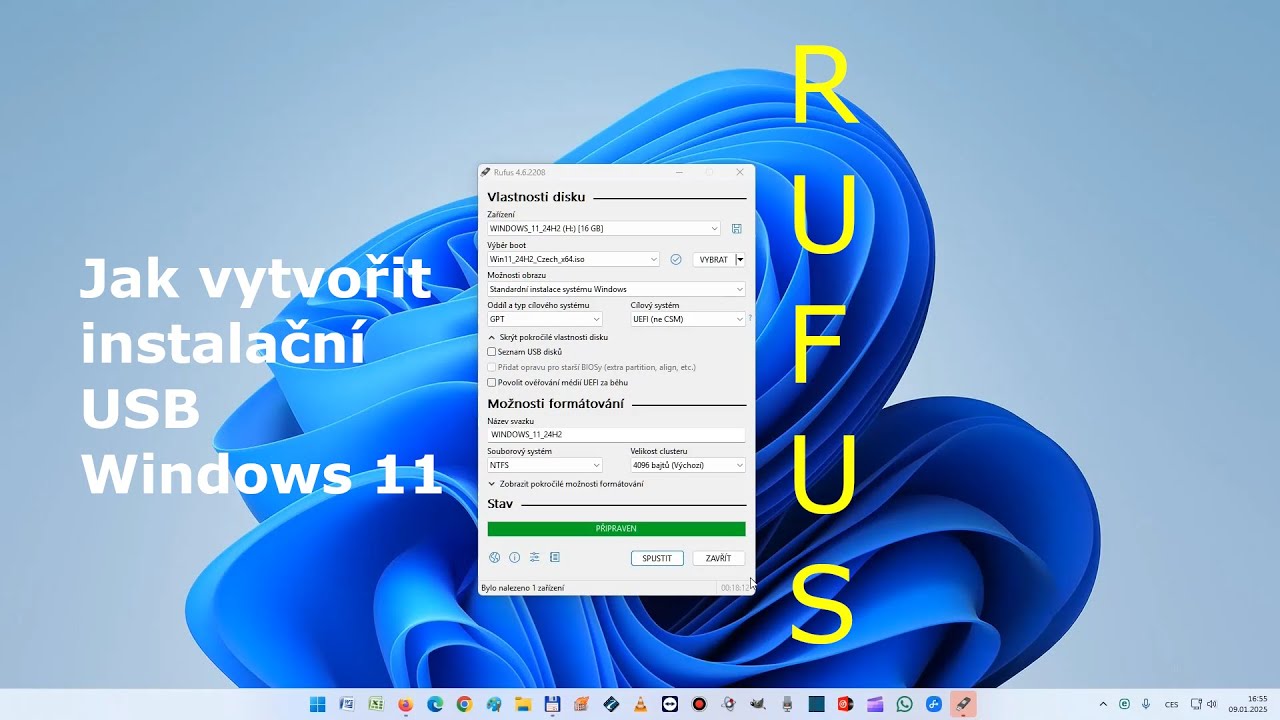Click the microphone taskbar app icon
Screen dimensions: 1280x720
pyautogui.click(x=786, y=704)
